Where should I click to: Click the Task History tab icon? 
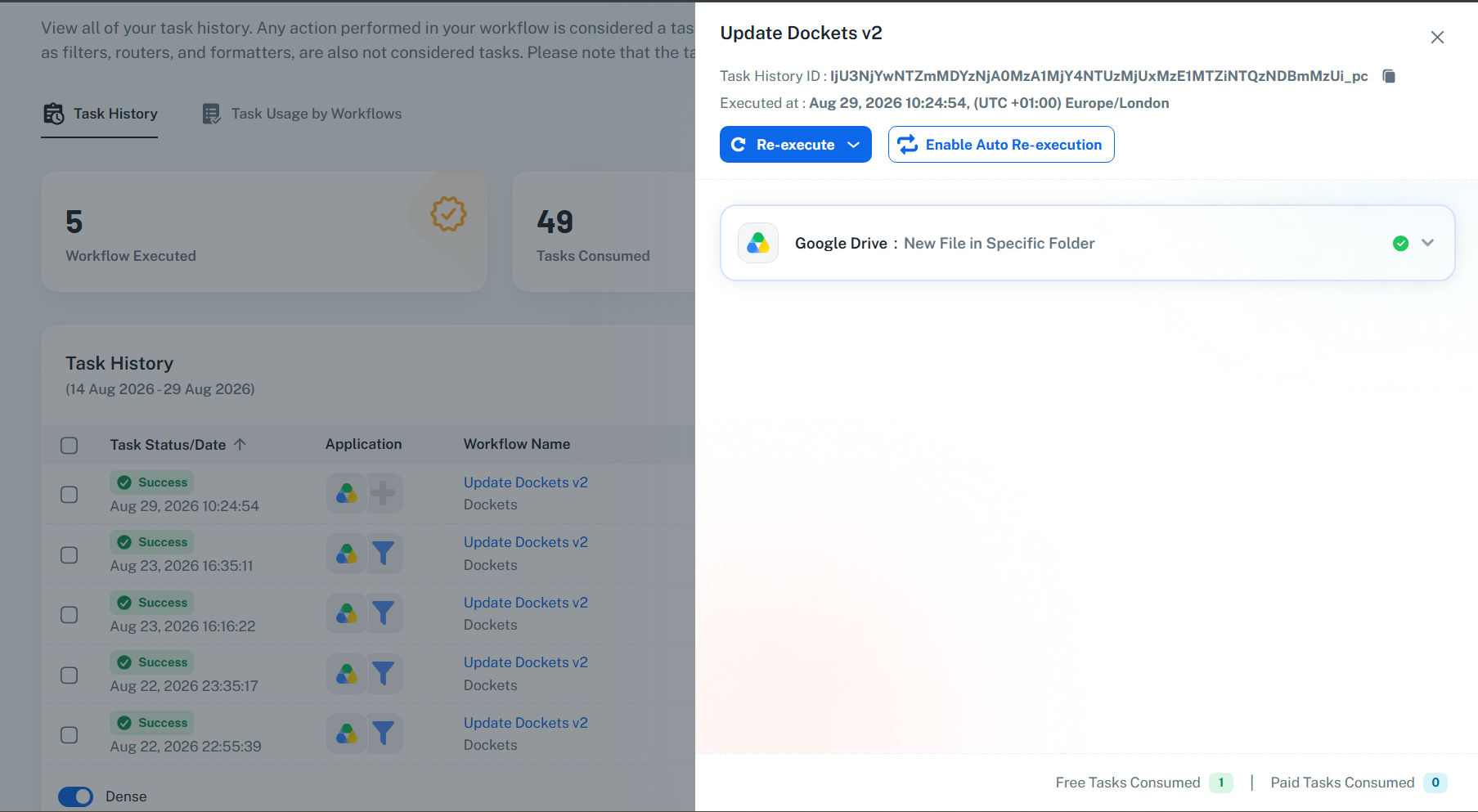[x=54, y=114]
